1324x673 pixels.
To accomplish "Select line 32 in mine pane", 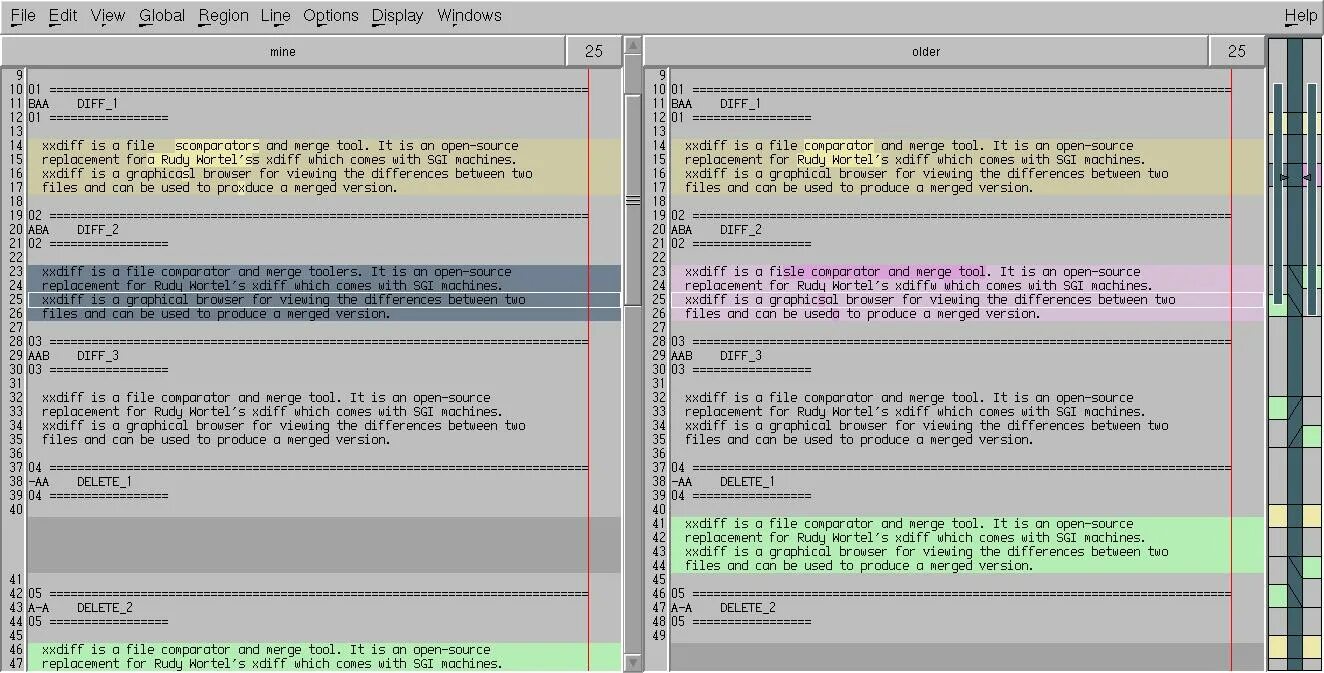I will [x=324, y=398].
